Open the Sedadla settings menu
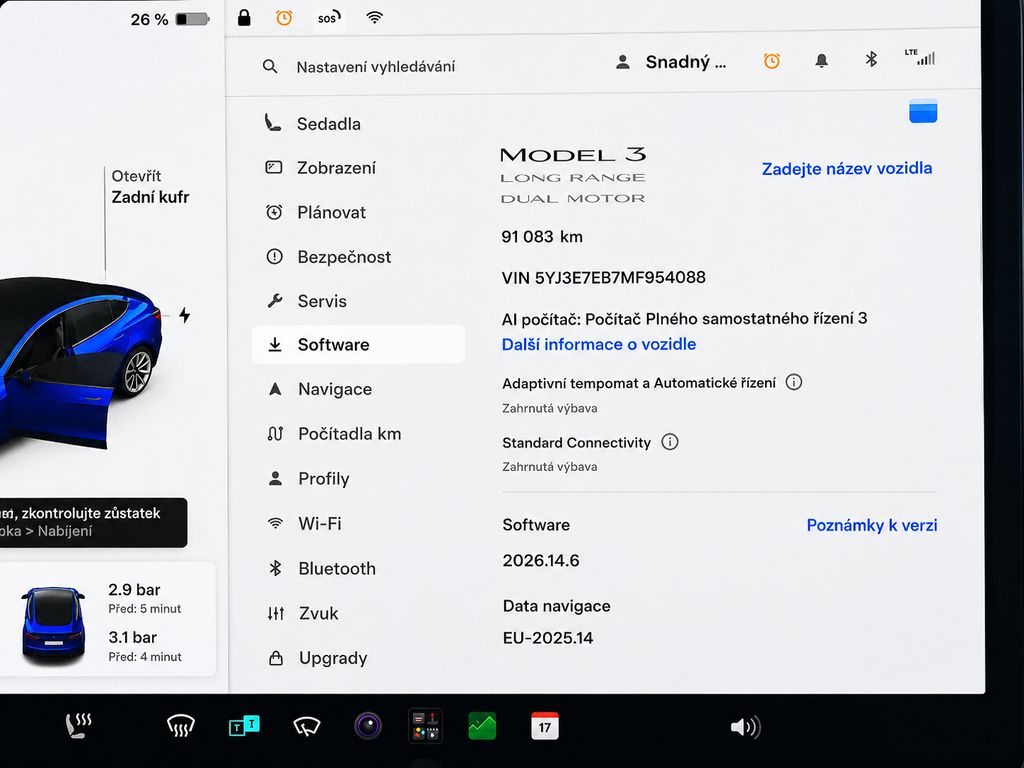1024x768 pixels. point(358,123)
